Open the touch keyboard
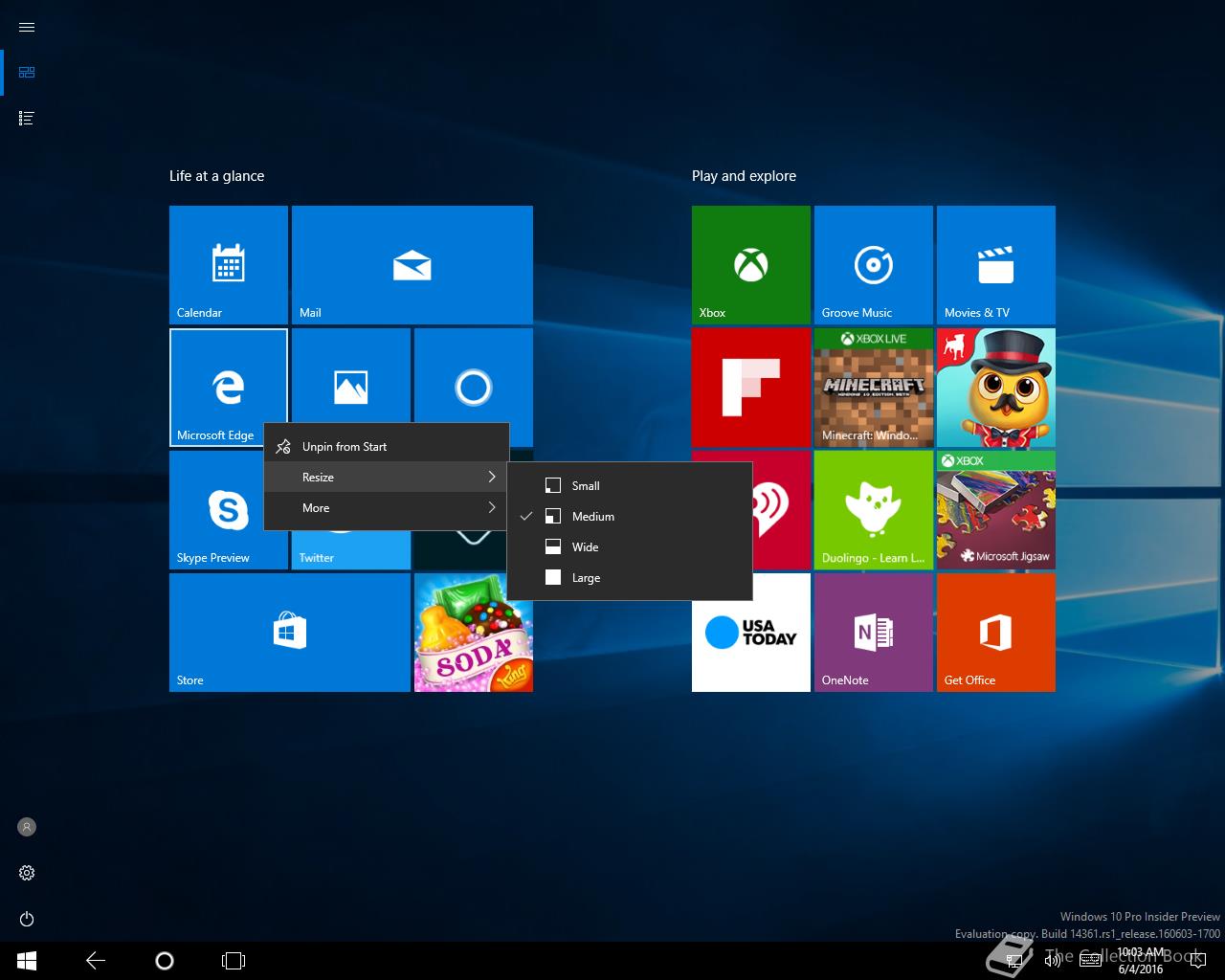Screen dimensions: 1225x980 (x=1090, y=961)
